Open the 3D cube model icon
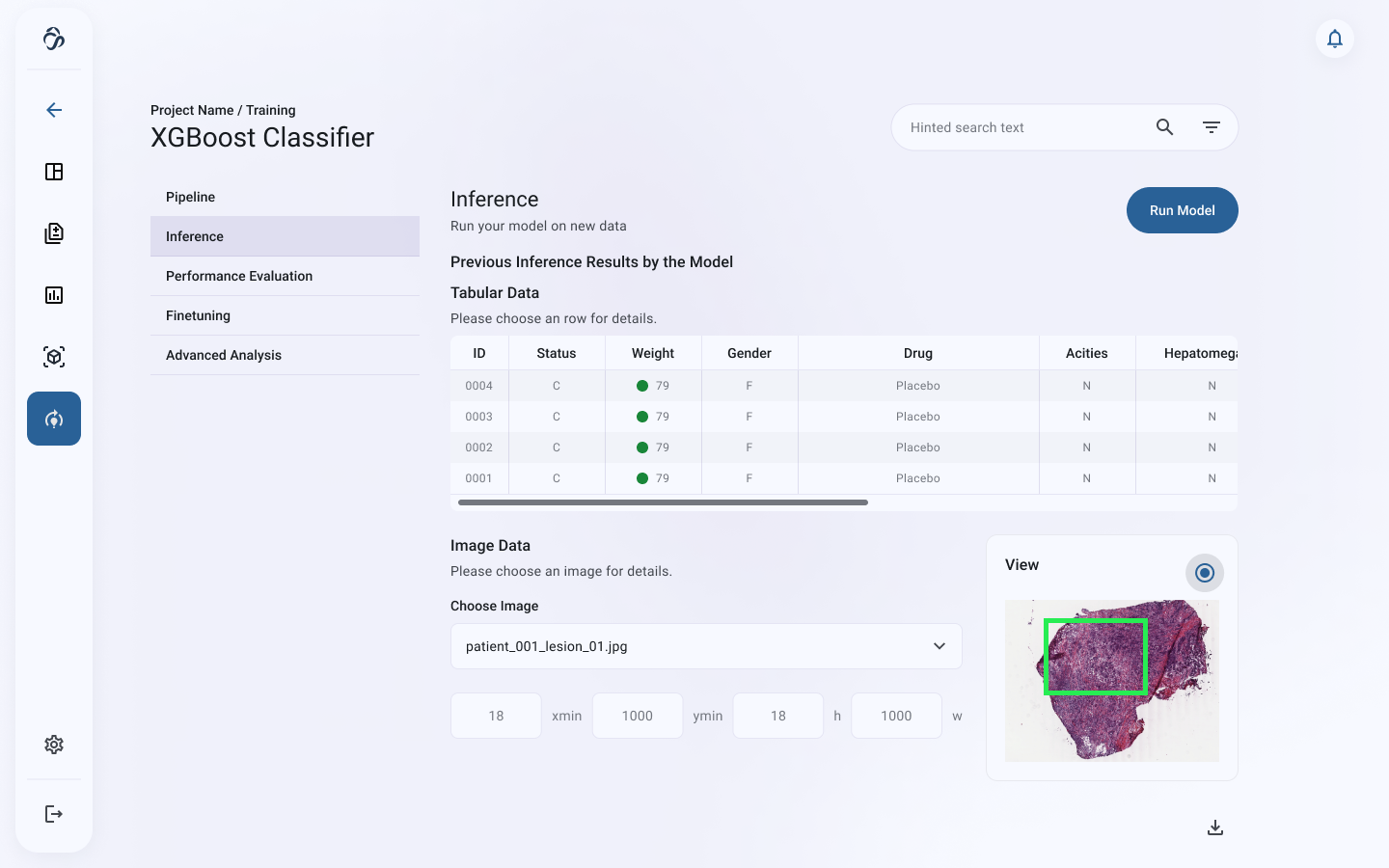The width and height of the screenshot is (1389, 868). 54,357
